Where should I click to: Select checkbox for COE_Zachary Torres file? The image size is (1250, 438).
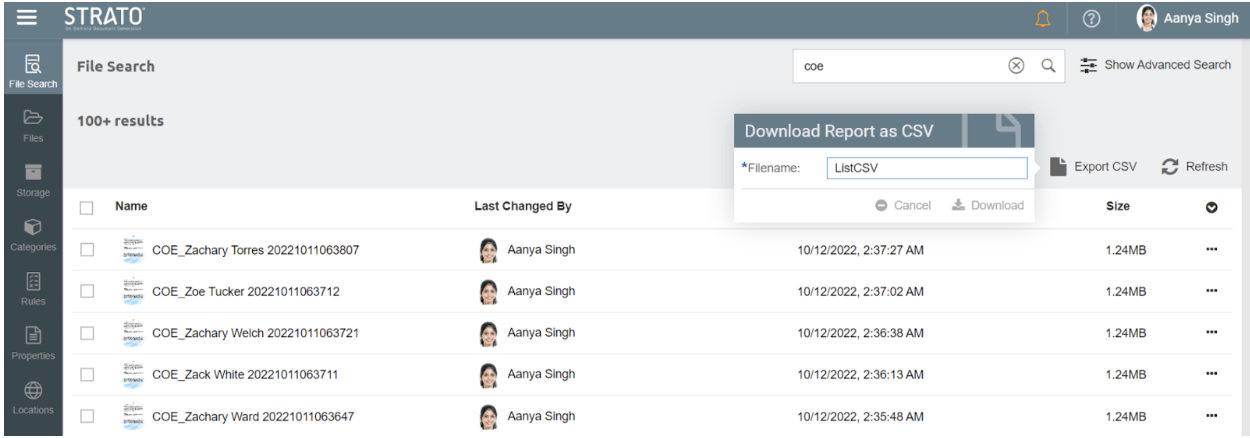coord(87,250)
